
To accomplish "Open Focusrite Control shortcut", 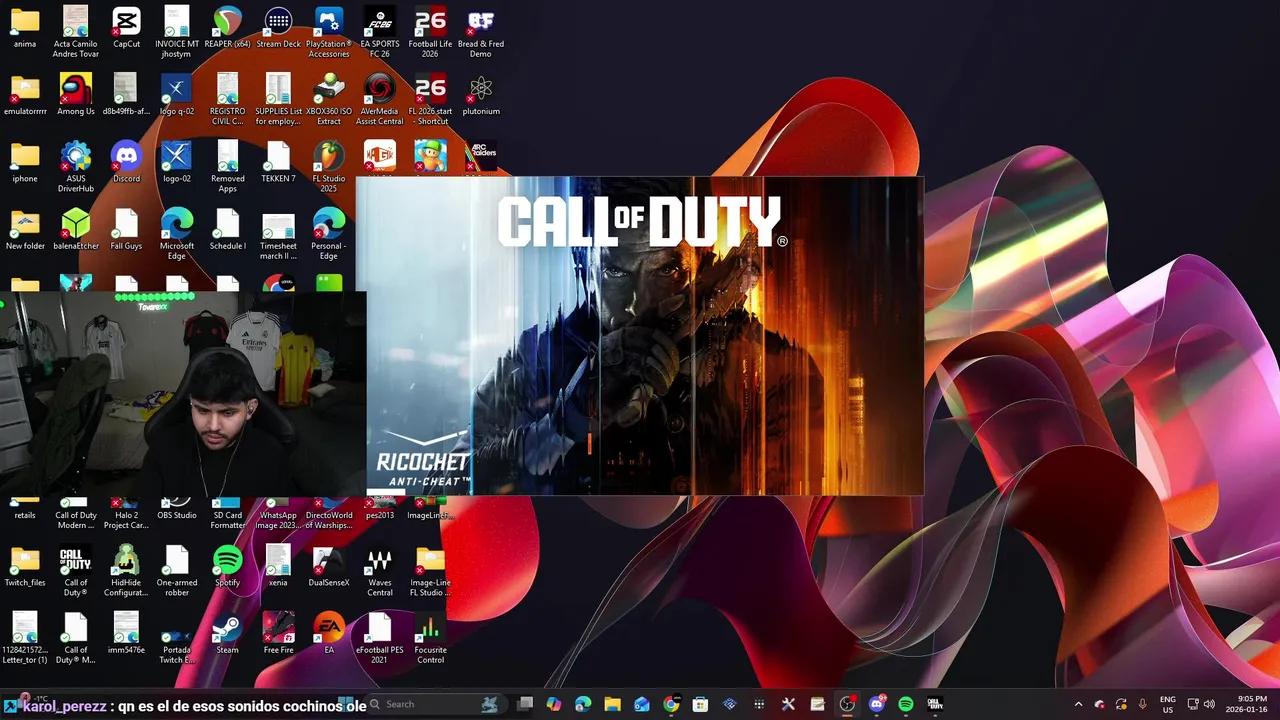I will tap(430, 638).
